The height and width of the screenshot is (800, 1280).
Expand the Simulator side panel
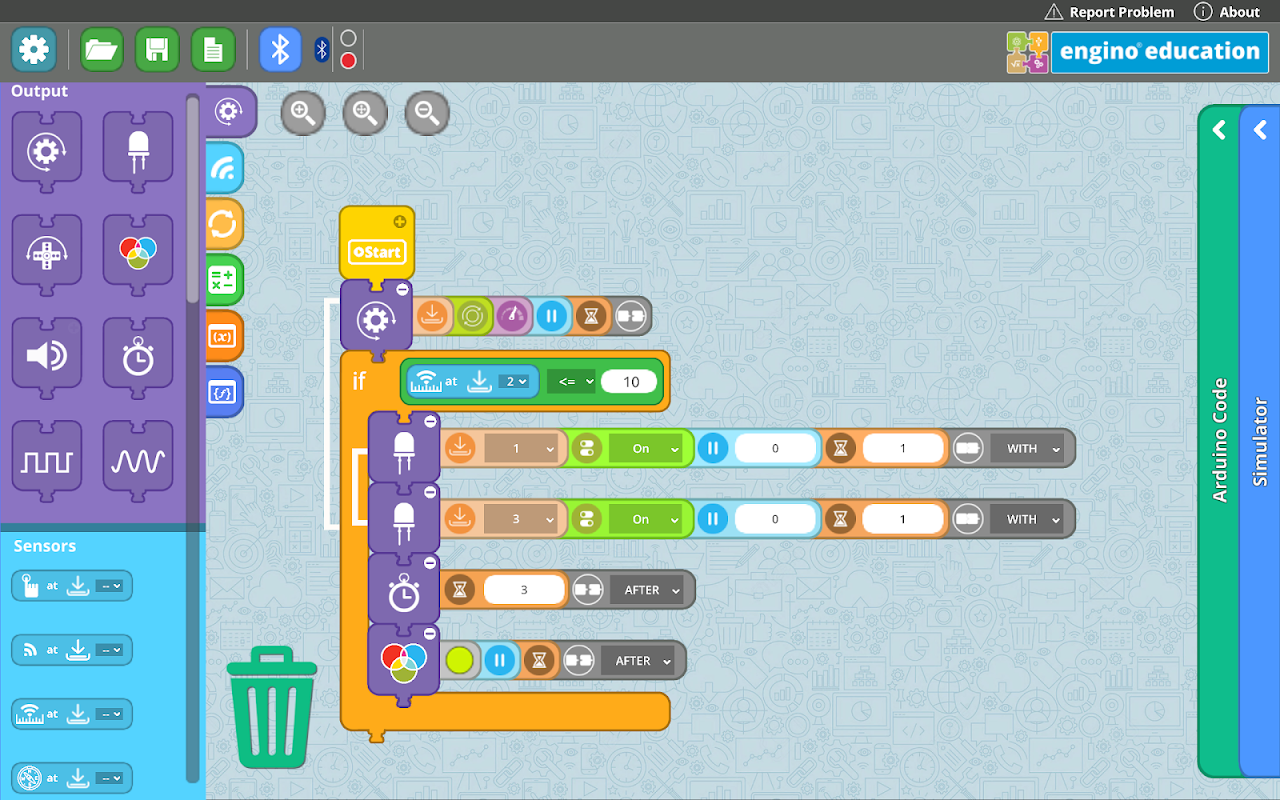pyautogui.click(x=1260, y=441)
